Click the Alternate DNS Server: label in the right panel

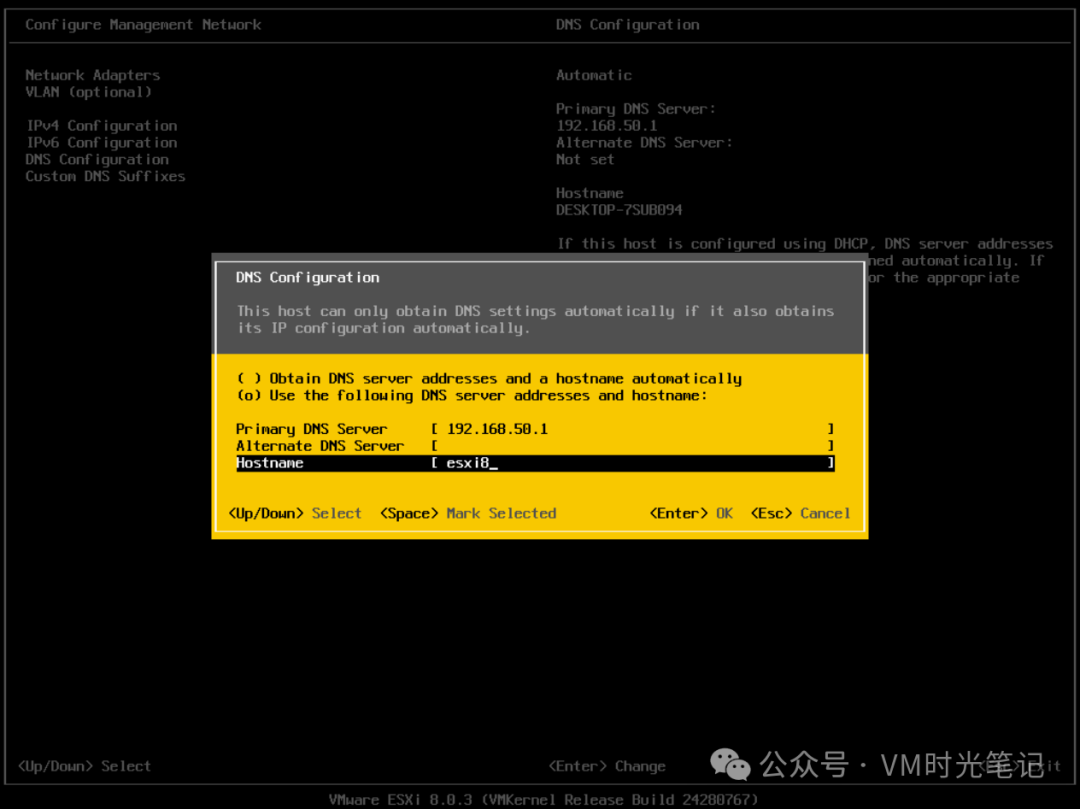[644, 143]
